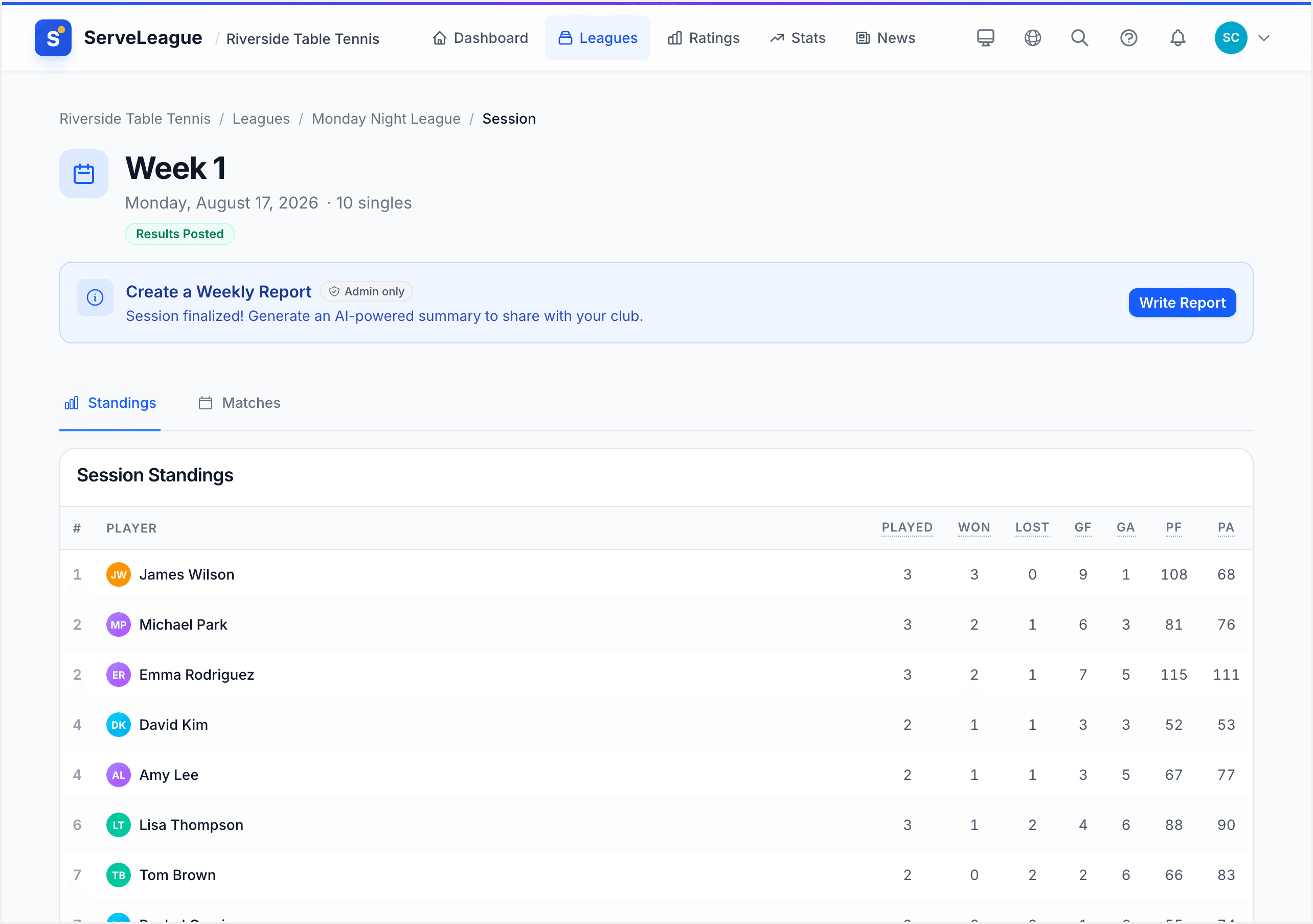Click Emma Rodriguez's ER avatar
The width and height of the screenshot is (1313, 924).
click(119, 675)
